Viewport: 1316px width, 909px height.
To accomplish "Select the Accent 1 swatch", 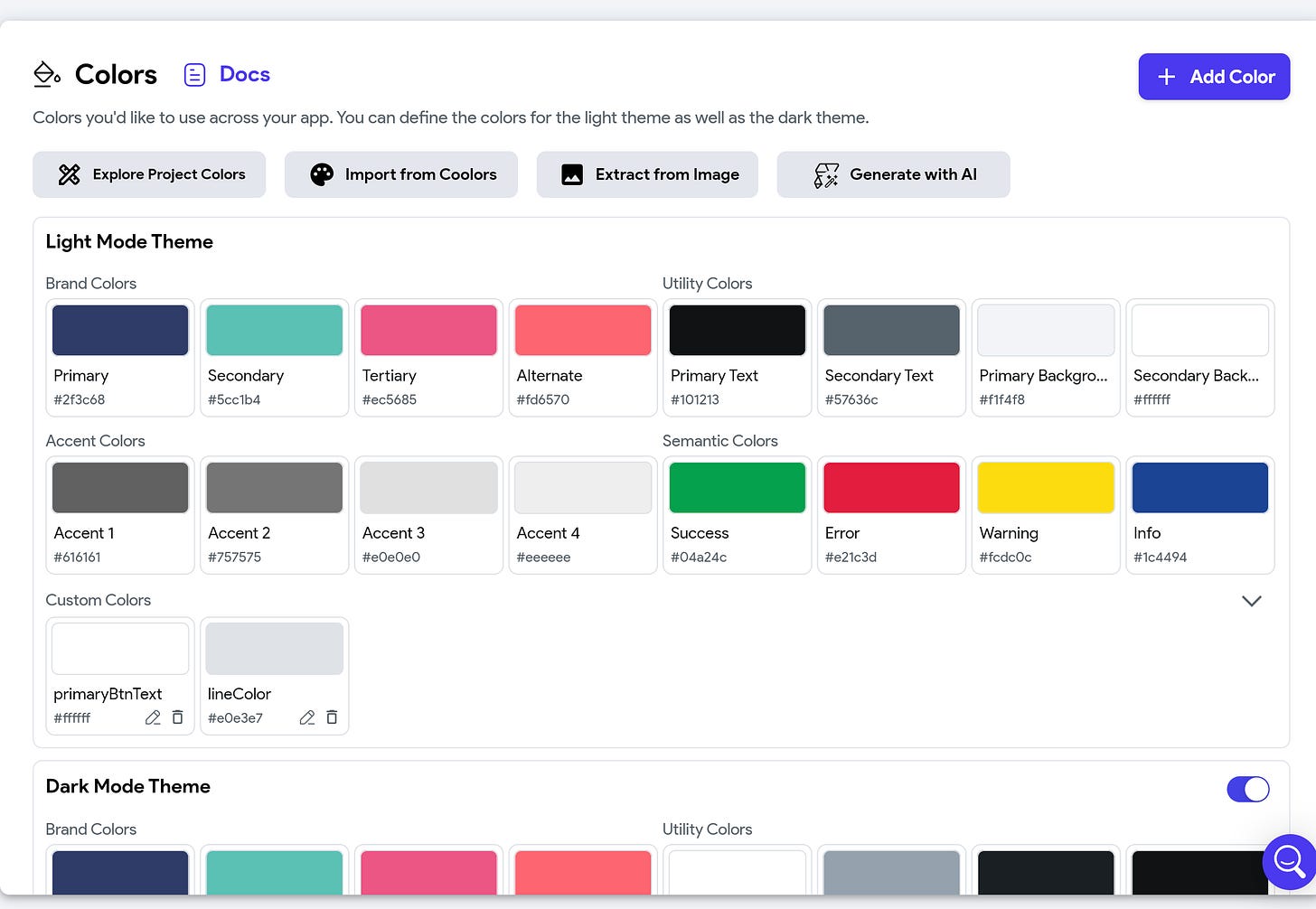I will (x=120, y=488).
